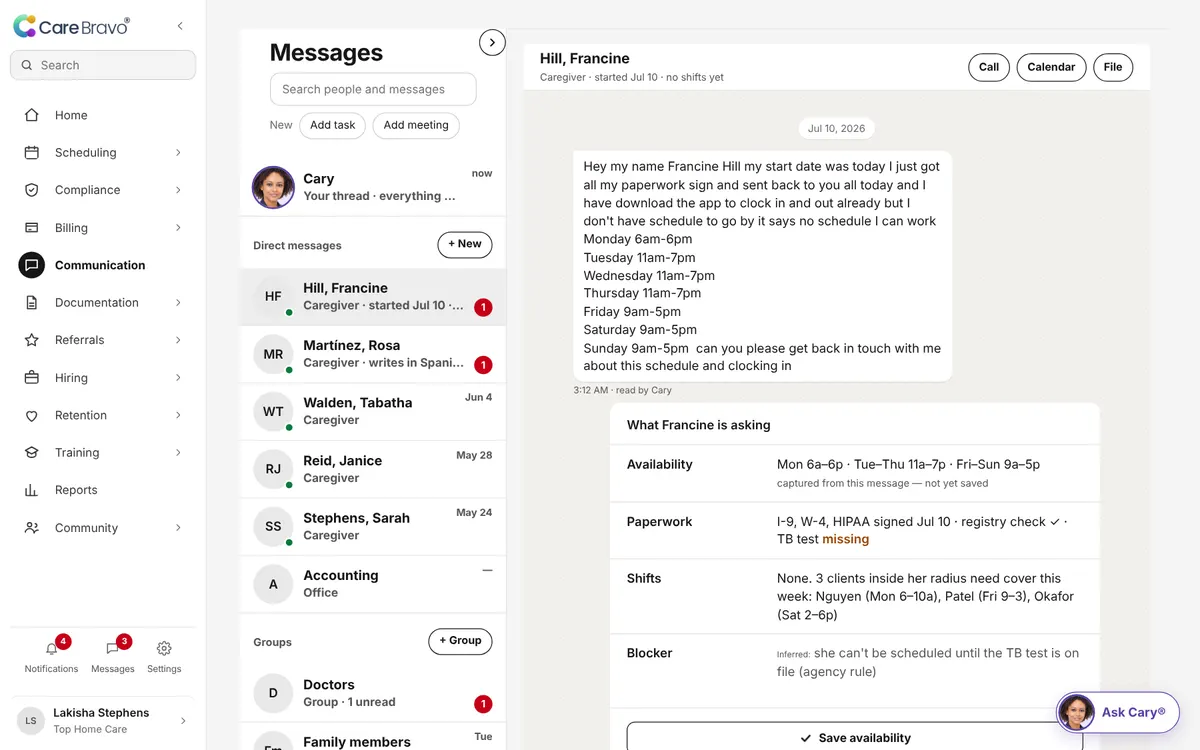
Task: Click the D avatar for Doctors group
Action: click(273, 693)
